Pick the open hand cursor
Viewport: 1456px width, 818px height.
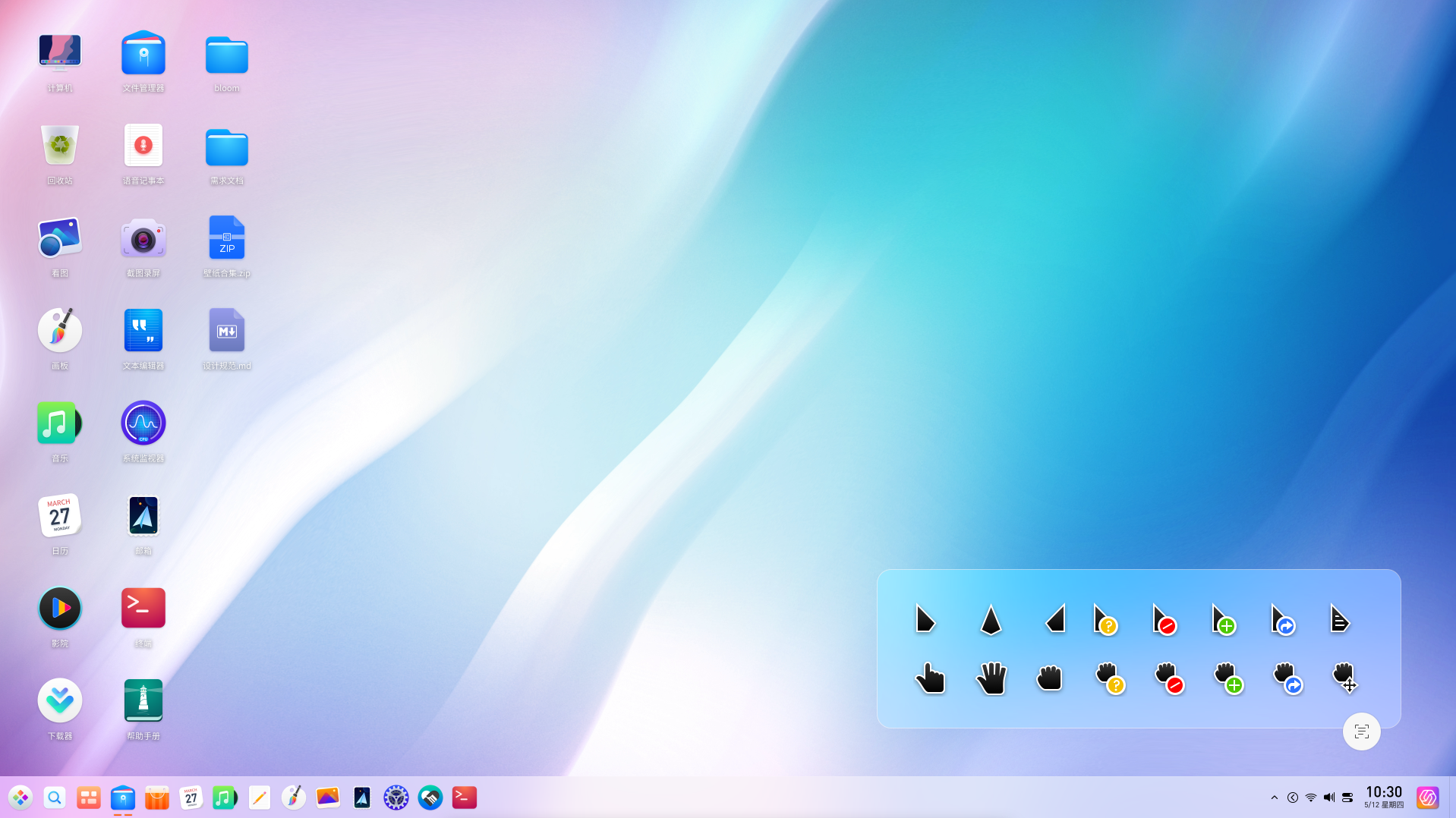[991, 678]
